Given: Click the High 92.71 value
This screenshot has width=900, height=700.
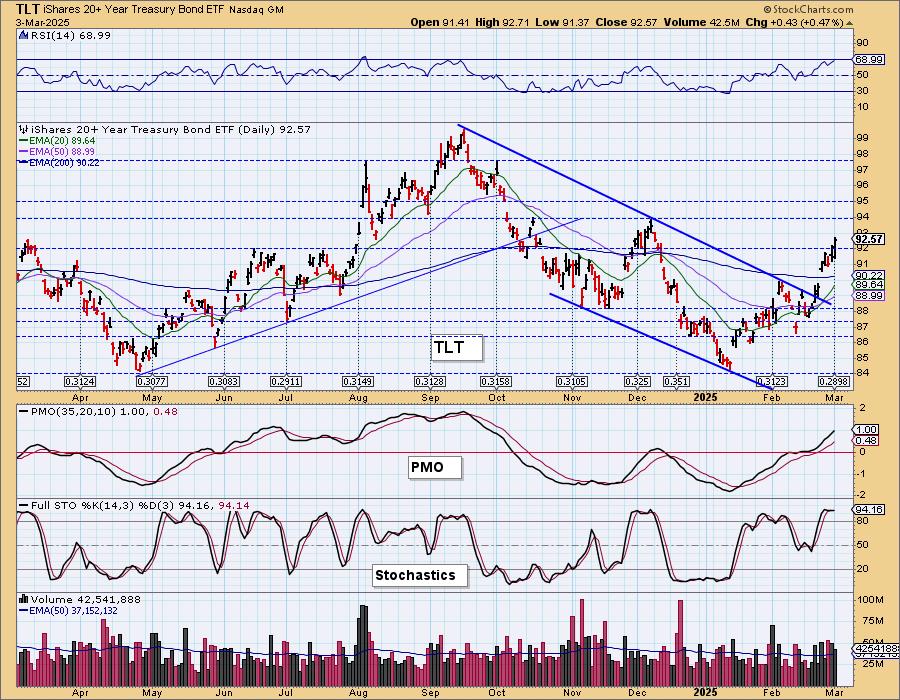Looking at the screenshot, I should pos(502,22).
